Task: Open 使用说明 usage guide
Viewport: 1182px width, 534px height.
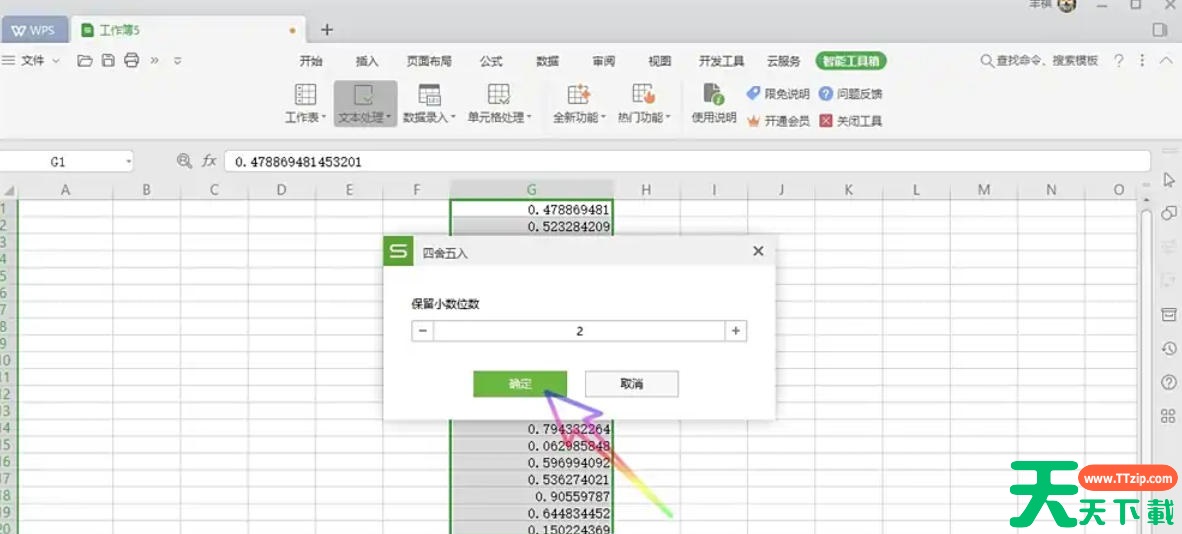Action: (x=713, y=103)
